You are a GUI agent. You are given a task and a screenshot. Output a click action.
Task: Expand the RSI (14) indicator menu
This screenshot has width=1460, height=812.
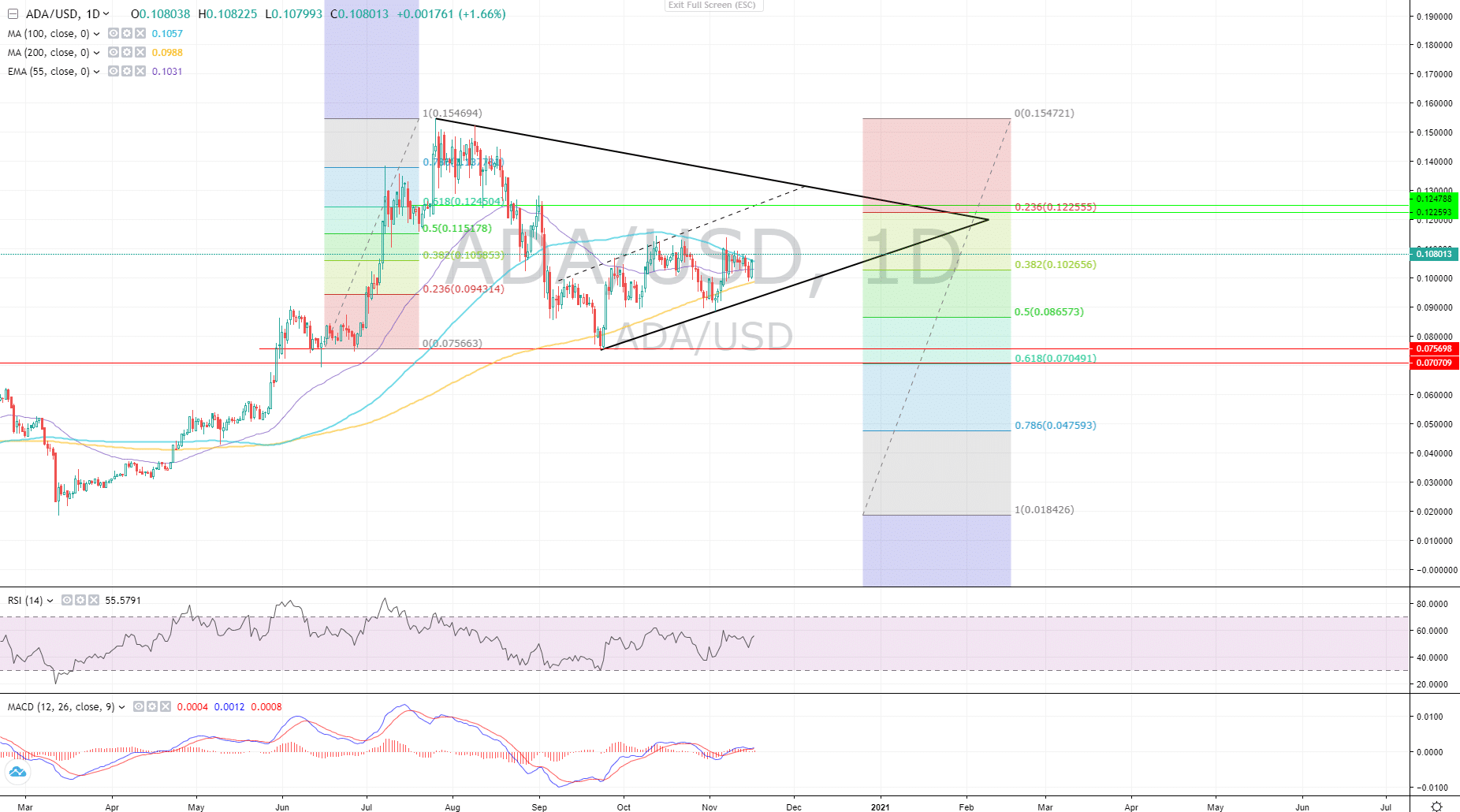pos(50,601)
